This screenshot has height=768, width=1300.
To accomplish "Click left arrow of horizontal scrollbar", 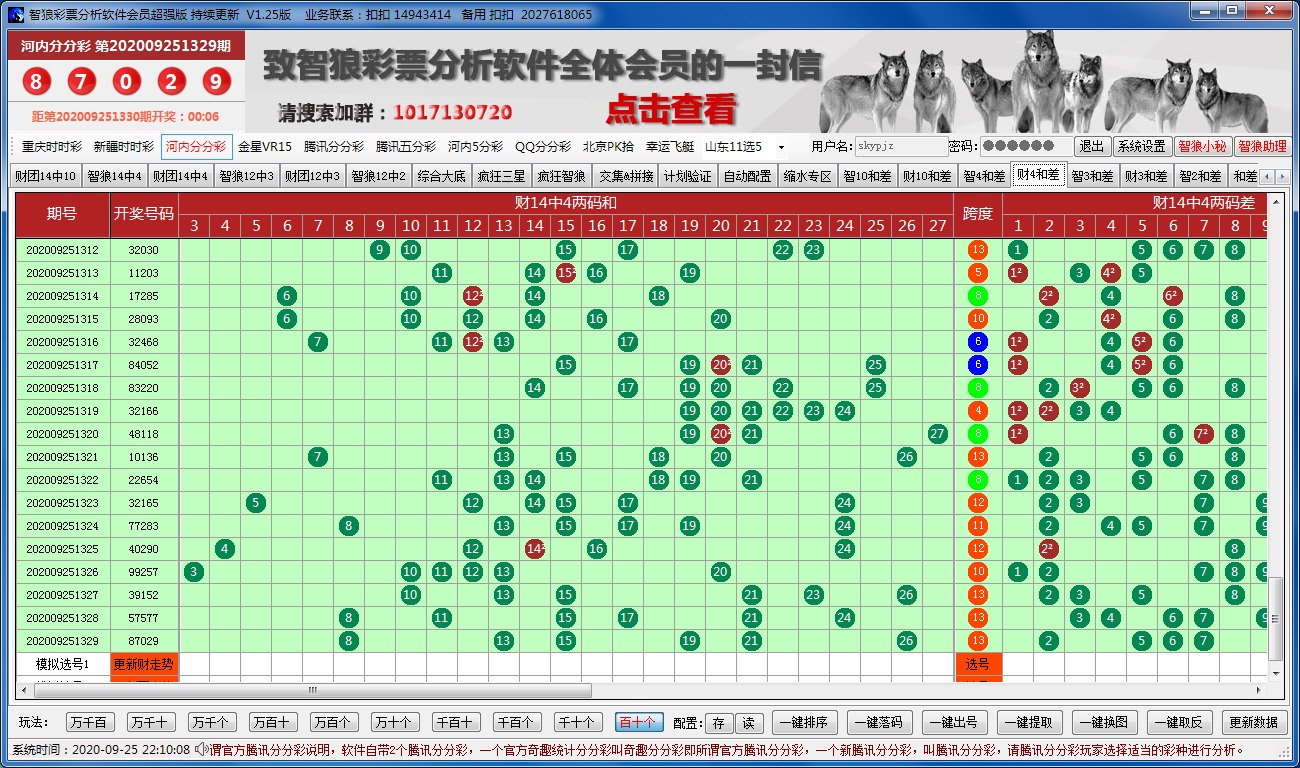I will (x=22, y=690).
